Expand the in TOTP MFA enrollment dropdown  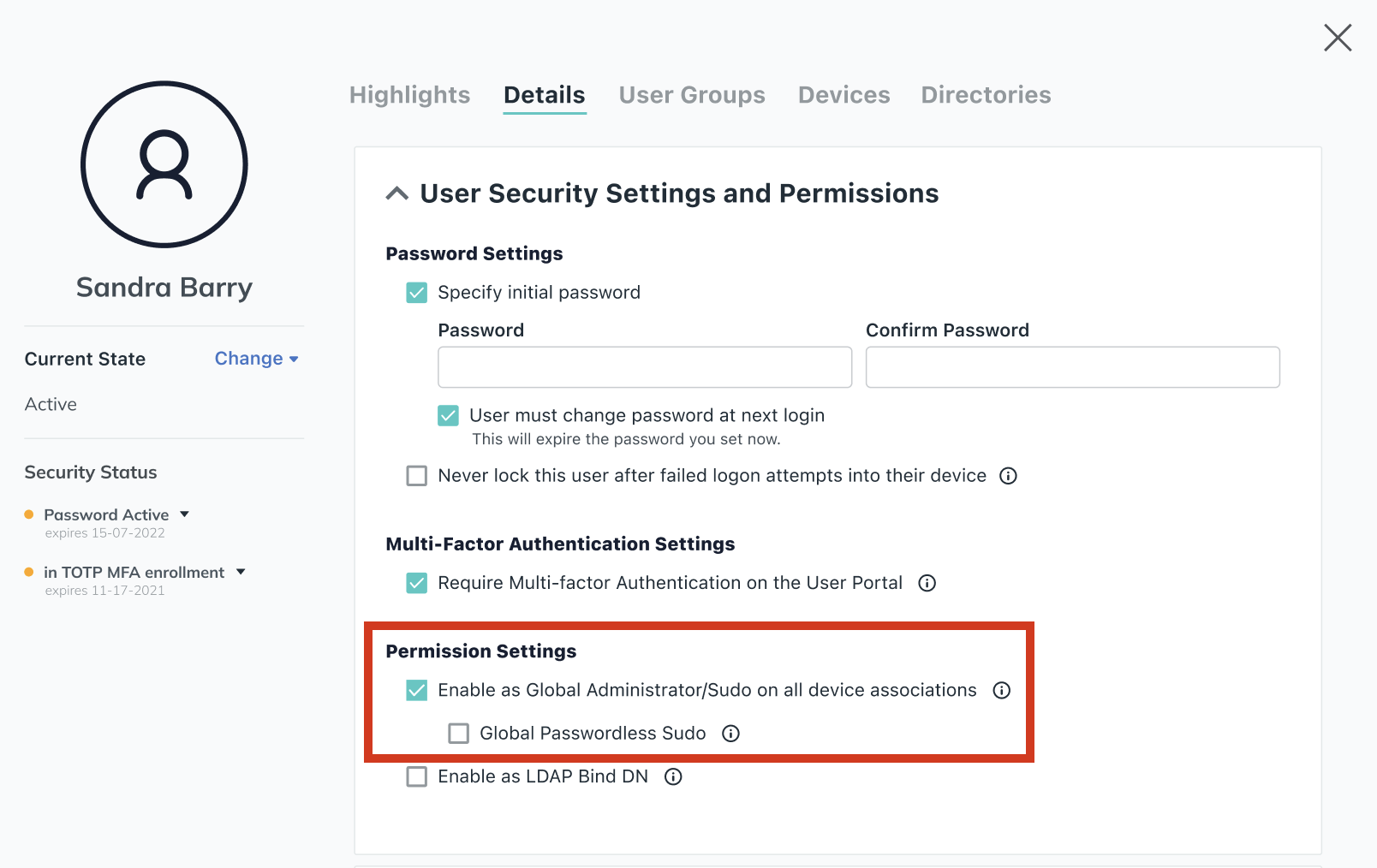pyautogui.click(x=240, y=572)
